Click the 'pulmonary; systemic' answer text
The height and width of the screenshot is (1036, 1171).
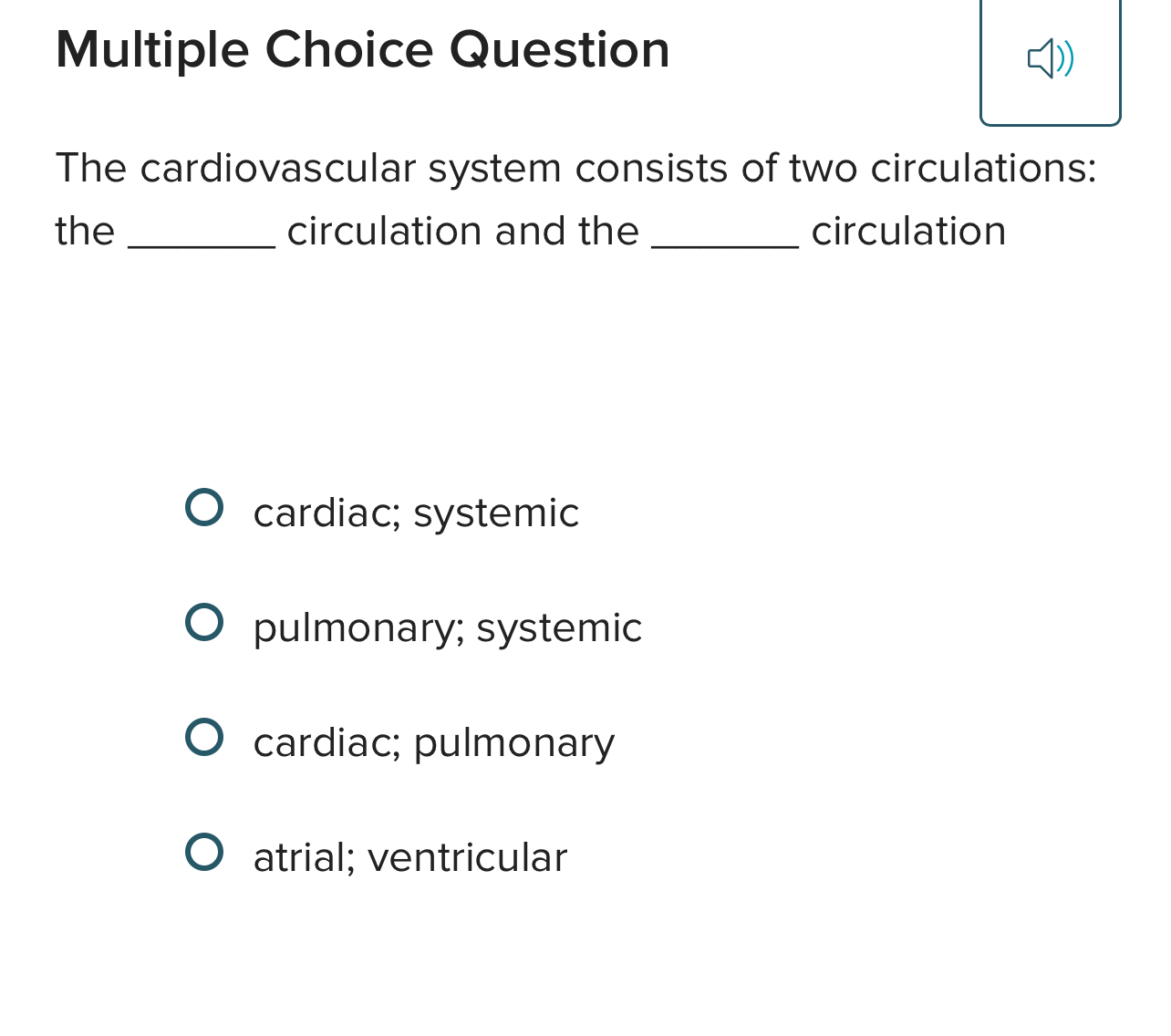coord(447,627)
